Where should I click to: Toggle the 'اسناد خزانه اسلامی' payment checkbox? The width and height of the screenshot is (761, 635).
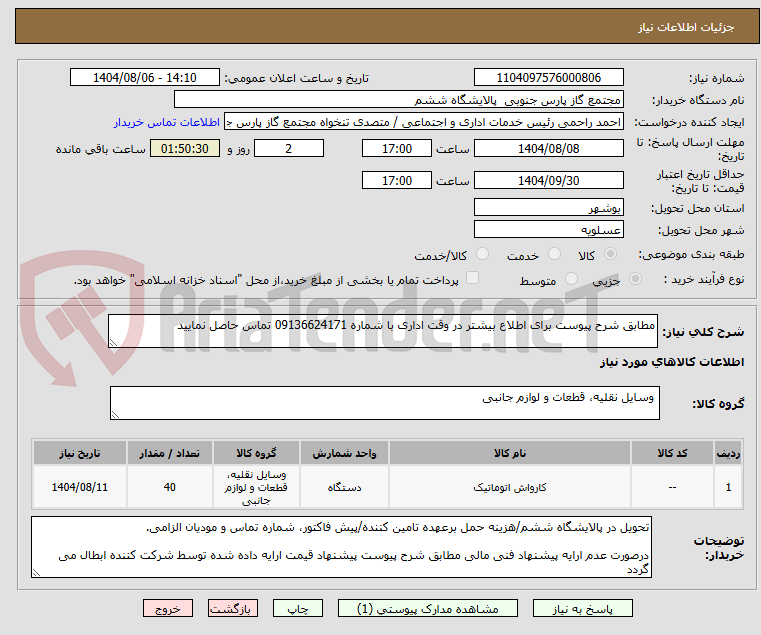point(472,278)
